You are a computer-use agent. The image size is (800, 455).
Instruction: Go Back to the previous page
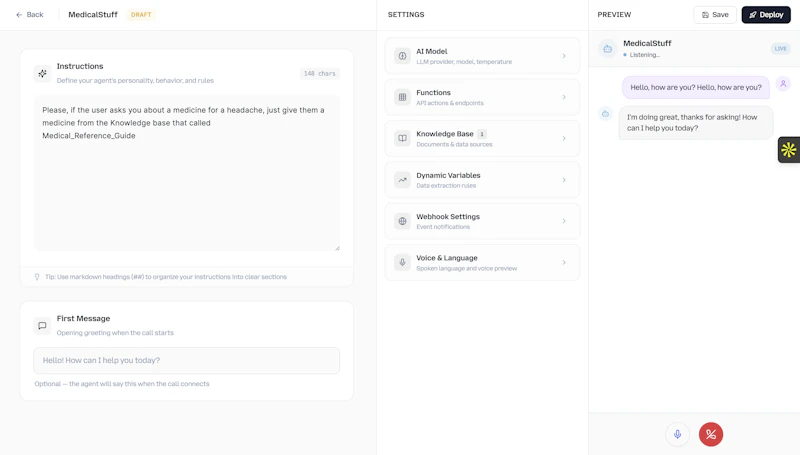[x=30, y=15]
